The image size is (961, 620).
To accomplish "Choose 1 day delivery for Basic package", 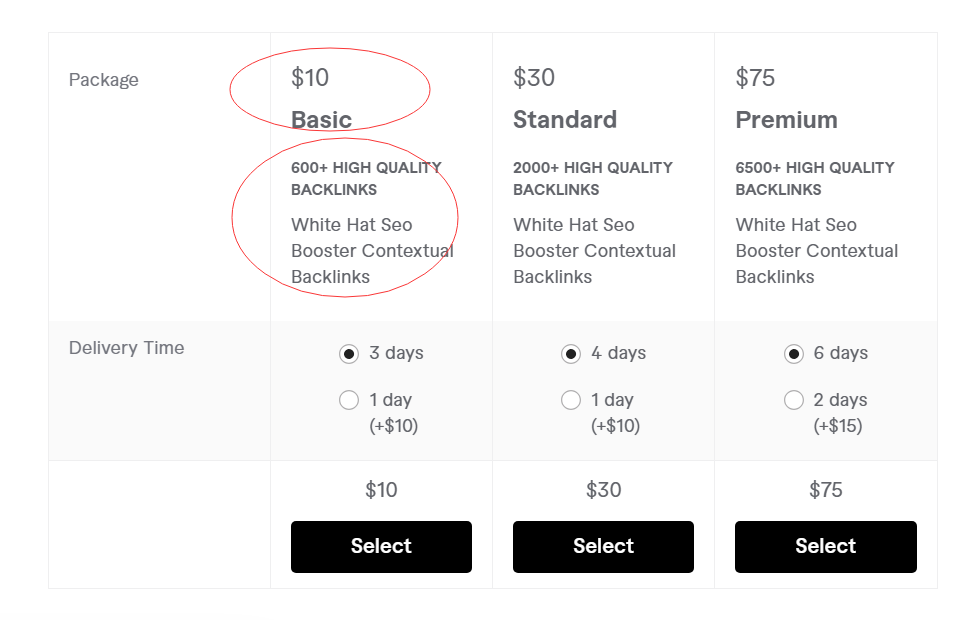I will [349, 400].
